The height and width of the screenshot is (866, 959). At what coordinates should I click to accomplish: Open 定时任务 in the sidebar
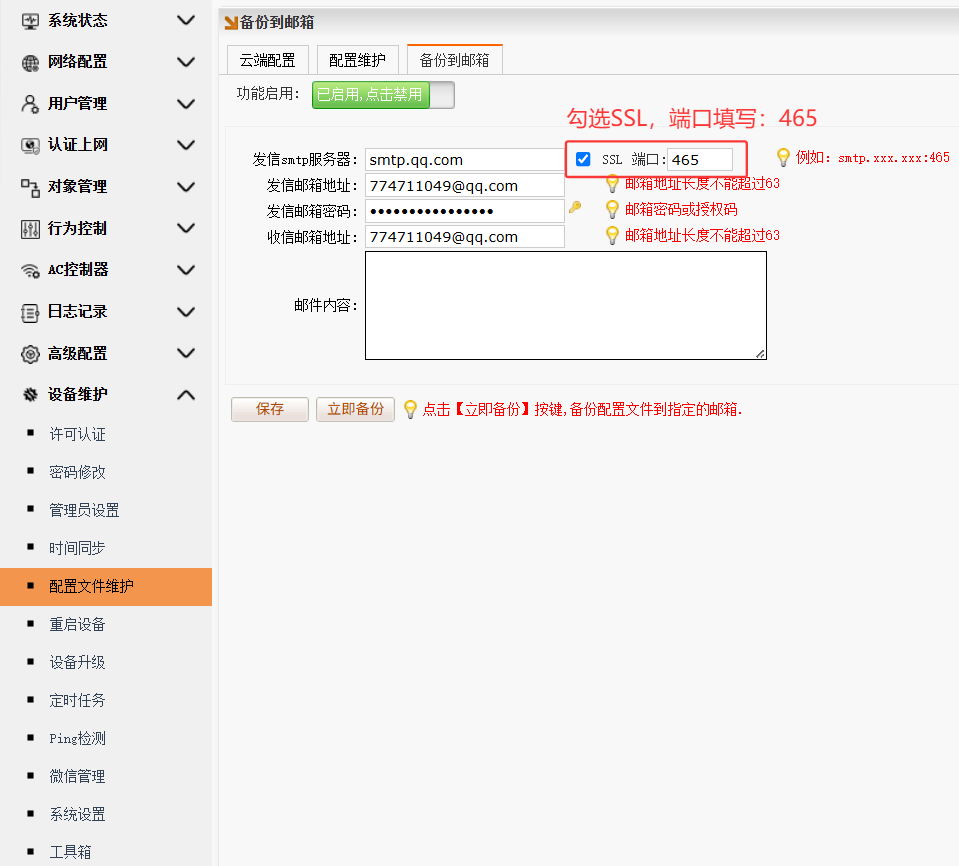(77, 700)
